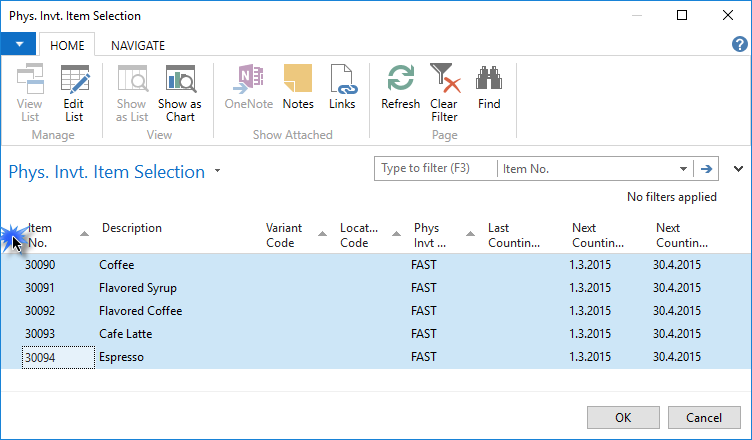Expand the Phys. Invt. Item Selection title dropdown

point(217,172)
